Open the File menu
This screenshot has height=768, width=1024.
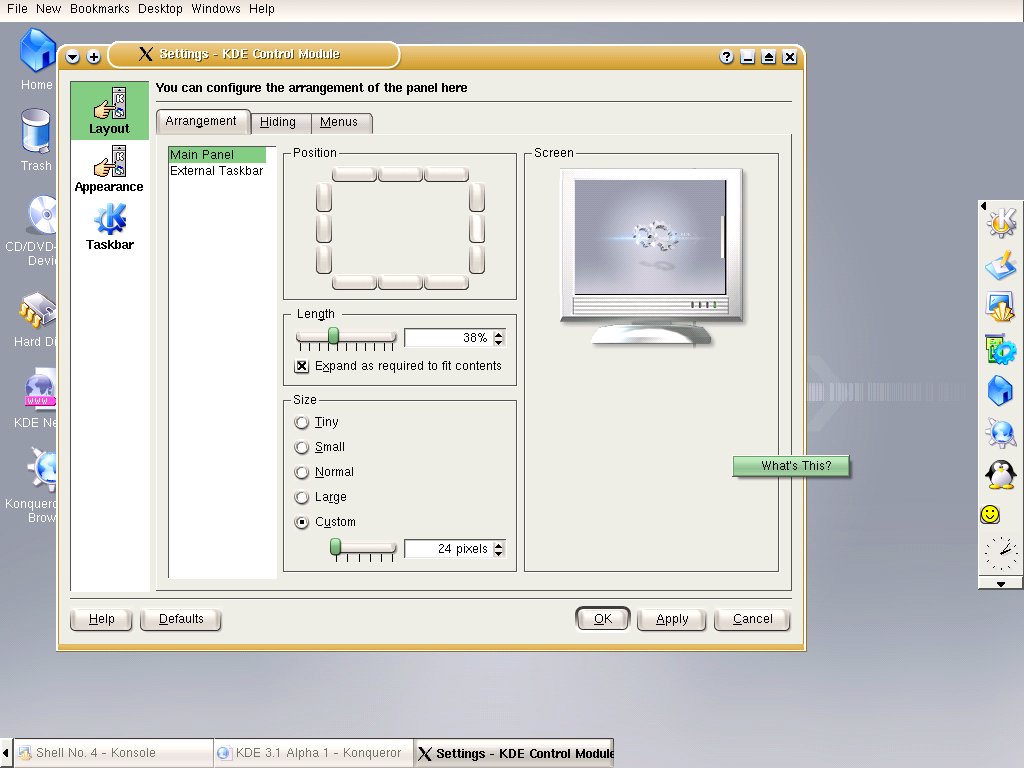pyautogui.click(x=17, y=9)
